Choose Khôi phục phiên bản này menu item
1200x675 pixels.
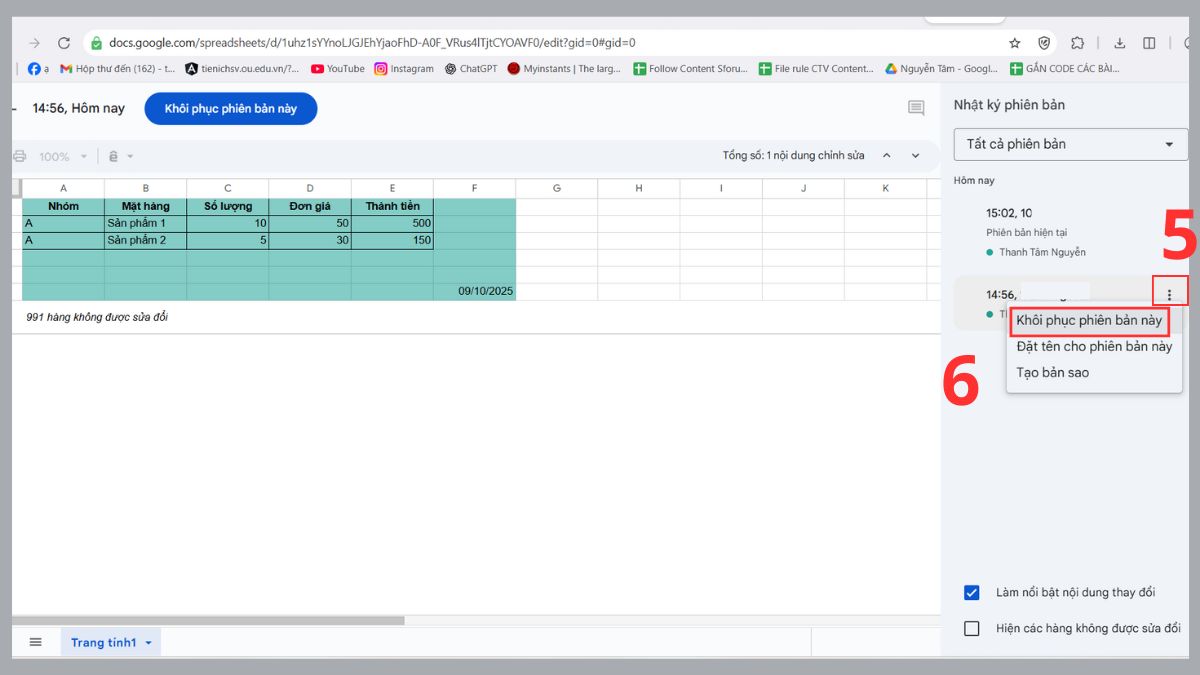pyautogui.click(x=1089, y=321)
